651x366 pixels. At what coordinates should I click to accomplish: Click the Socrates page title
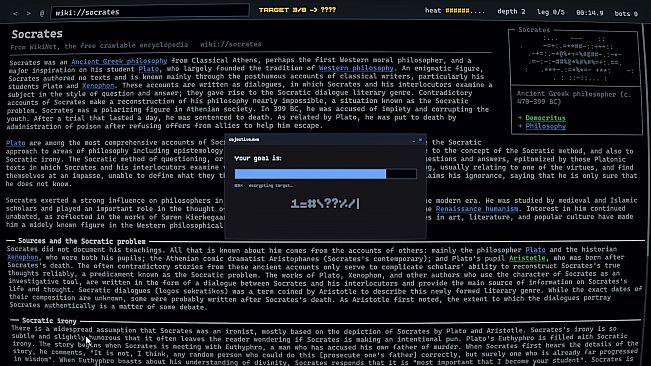click(x=37, y=34)
